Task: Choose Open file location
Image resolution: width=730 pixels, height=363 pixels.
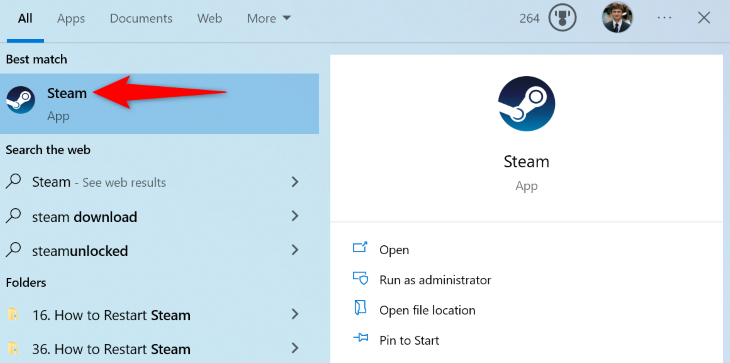Action: click(x=427, y=310)
